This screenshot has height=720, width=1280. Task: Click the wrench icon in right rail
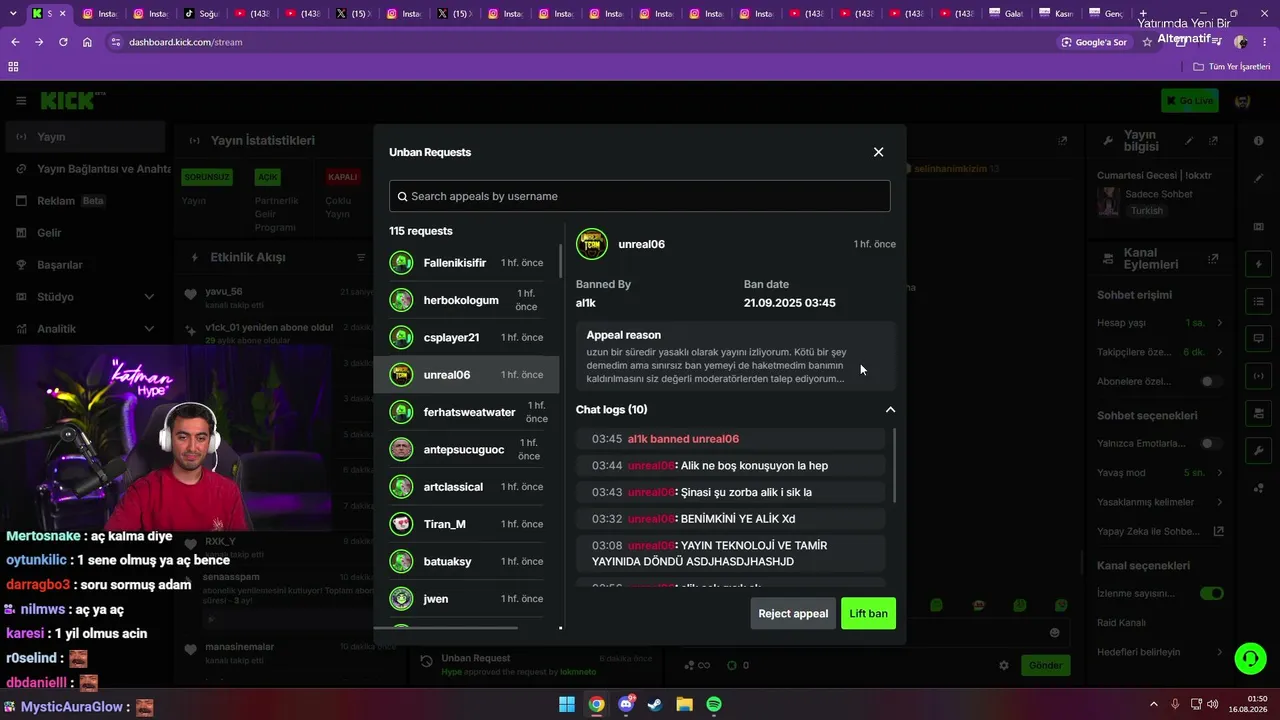click(x=1258, y=451)
